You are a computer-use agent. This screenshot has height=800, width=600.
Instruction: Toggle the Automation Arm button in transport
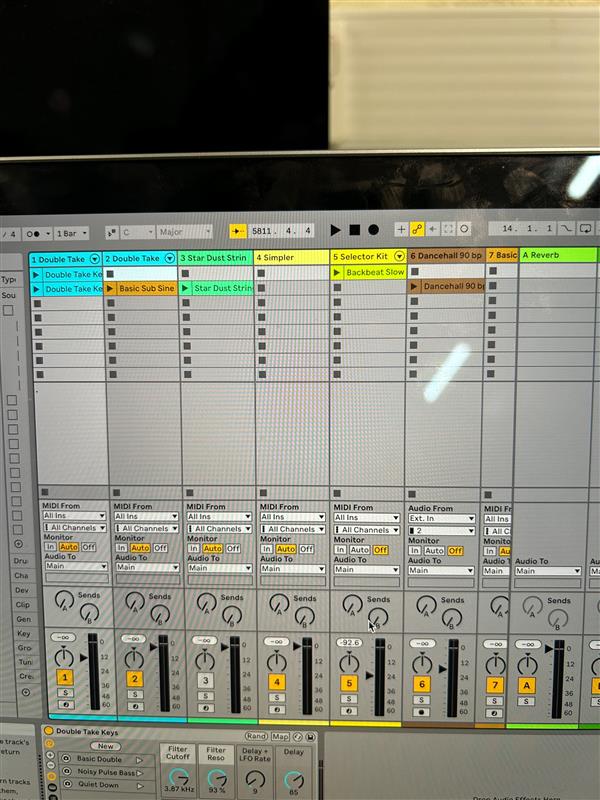tap(417, 230)
